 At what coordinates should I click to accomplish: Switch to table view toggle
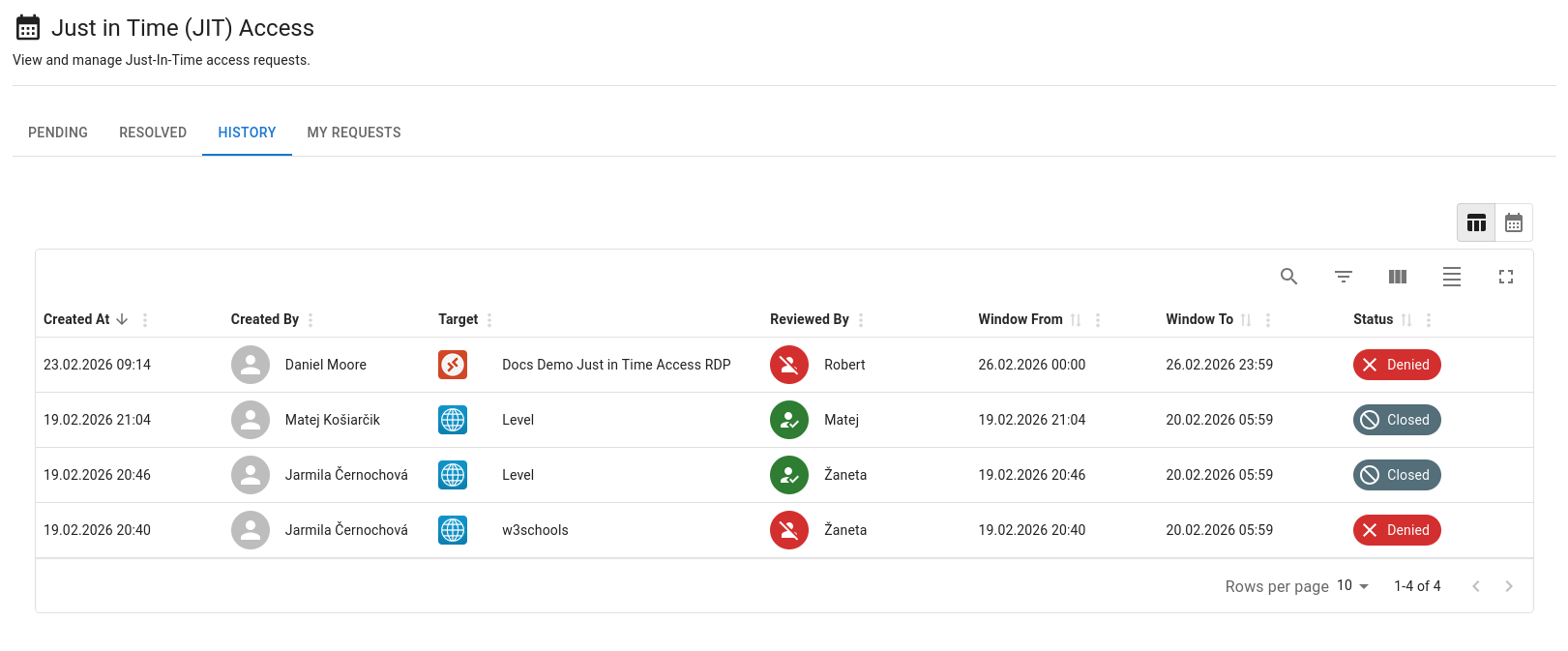[1476, 223]
